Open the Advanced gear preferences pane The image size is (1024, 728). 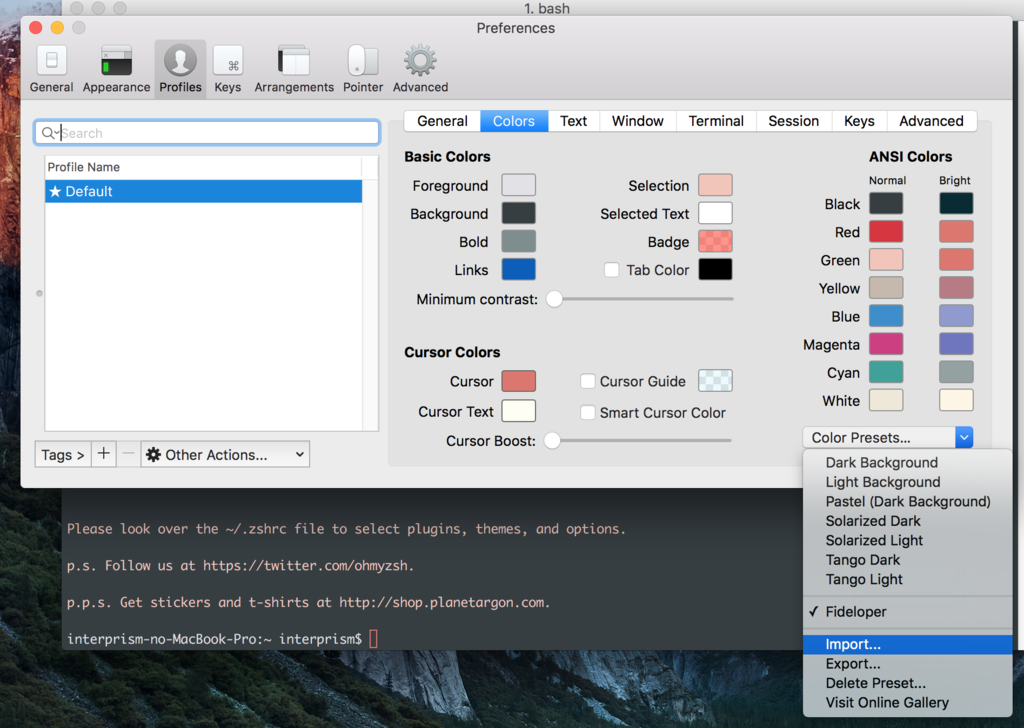point(420,69)
